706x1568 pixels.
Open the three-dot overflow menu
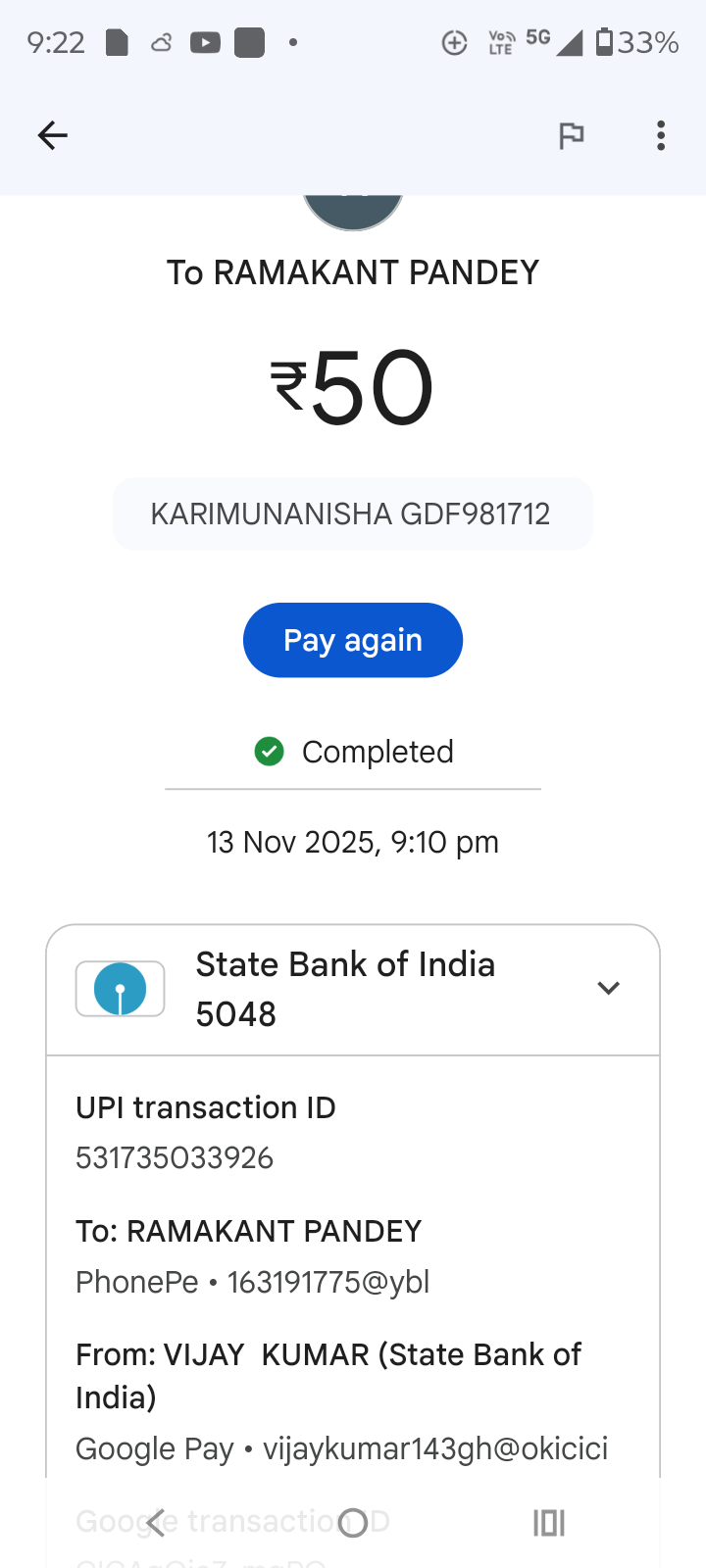[x=661, y=135]
